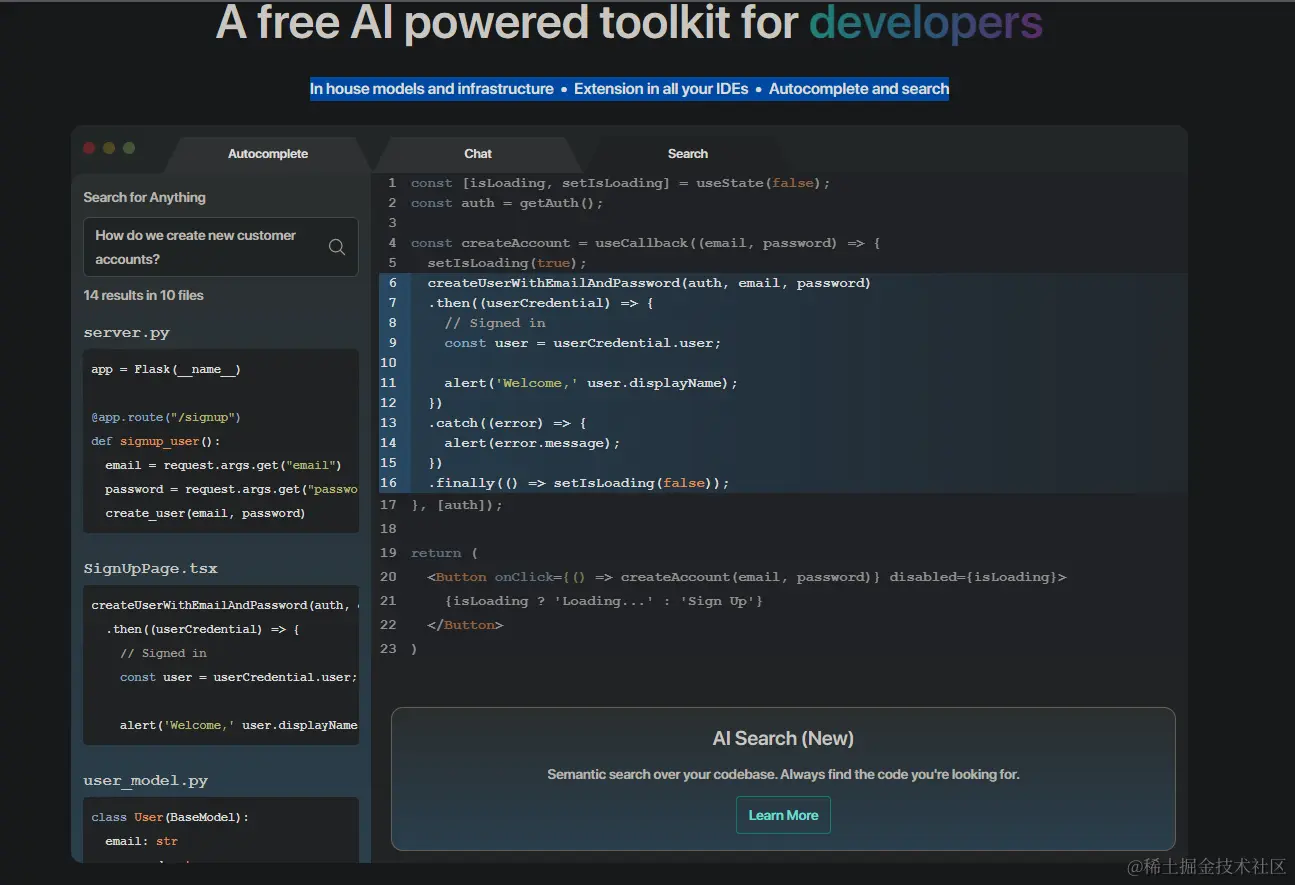Click the green window dot

[129, 148]
